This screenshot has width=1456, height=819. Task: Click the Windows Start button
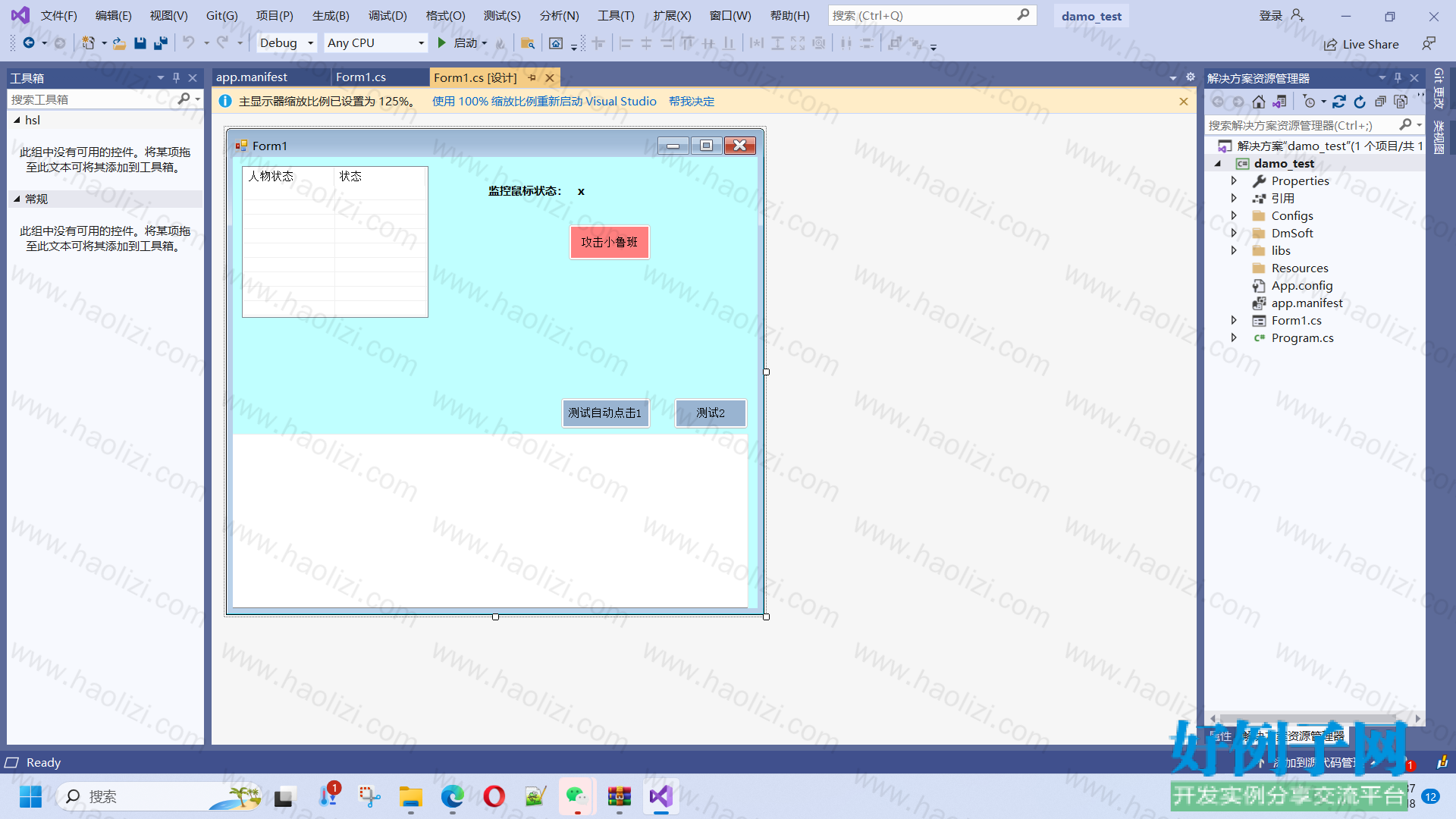click(x=31, y=796)
